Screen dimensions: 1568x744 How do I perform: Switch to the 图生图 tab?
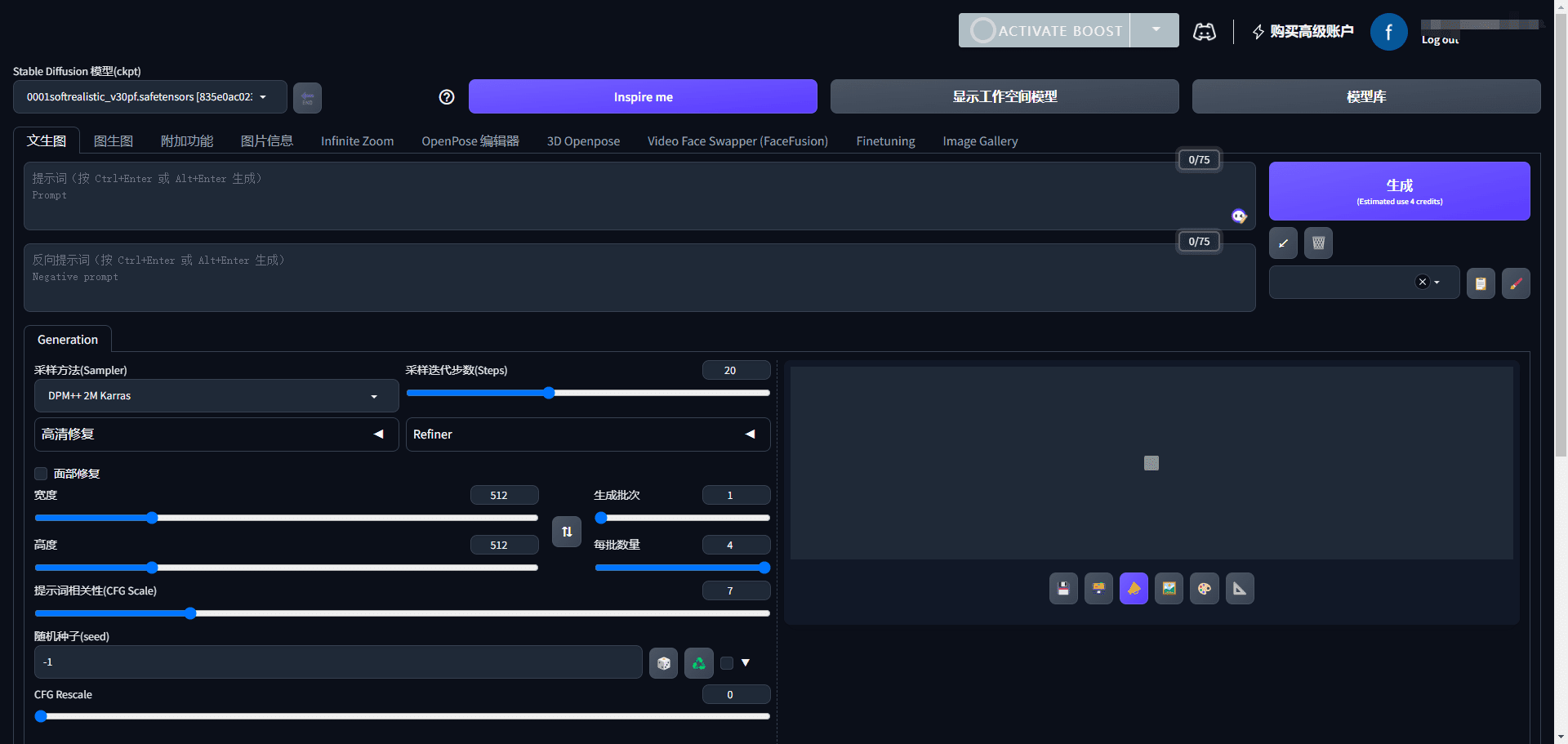(114, 141)
